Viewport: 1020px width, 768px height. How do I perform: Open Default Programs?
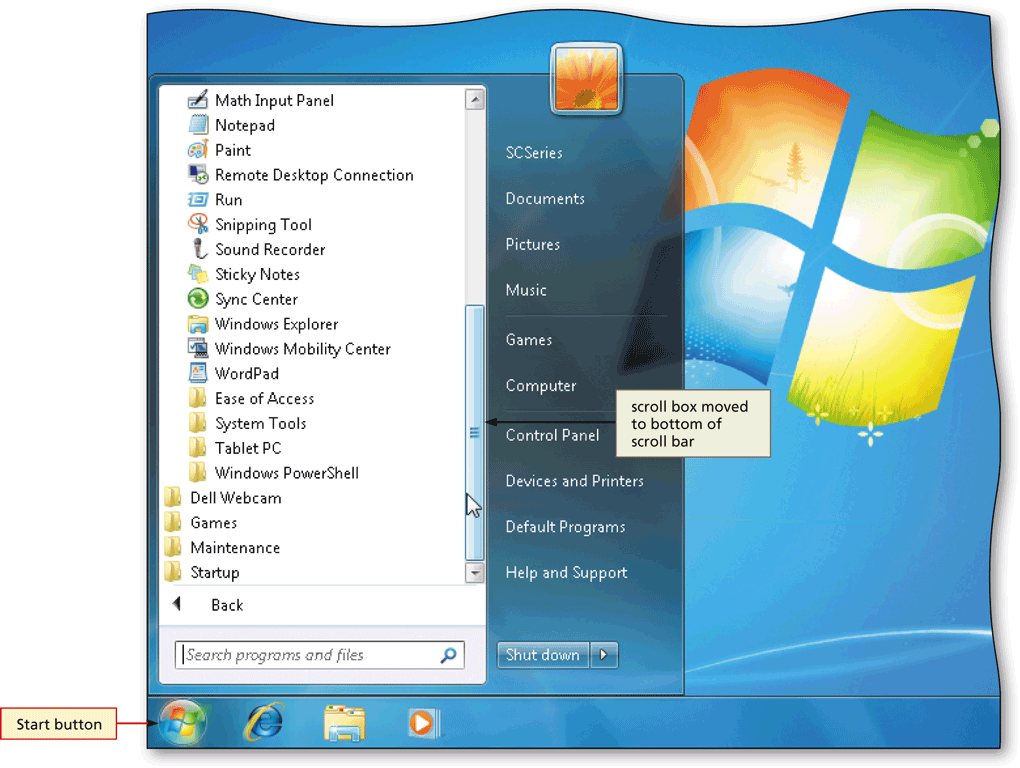click(x=565, y=527)
